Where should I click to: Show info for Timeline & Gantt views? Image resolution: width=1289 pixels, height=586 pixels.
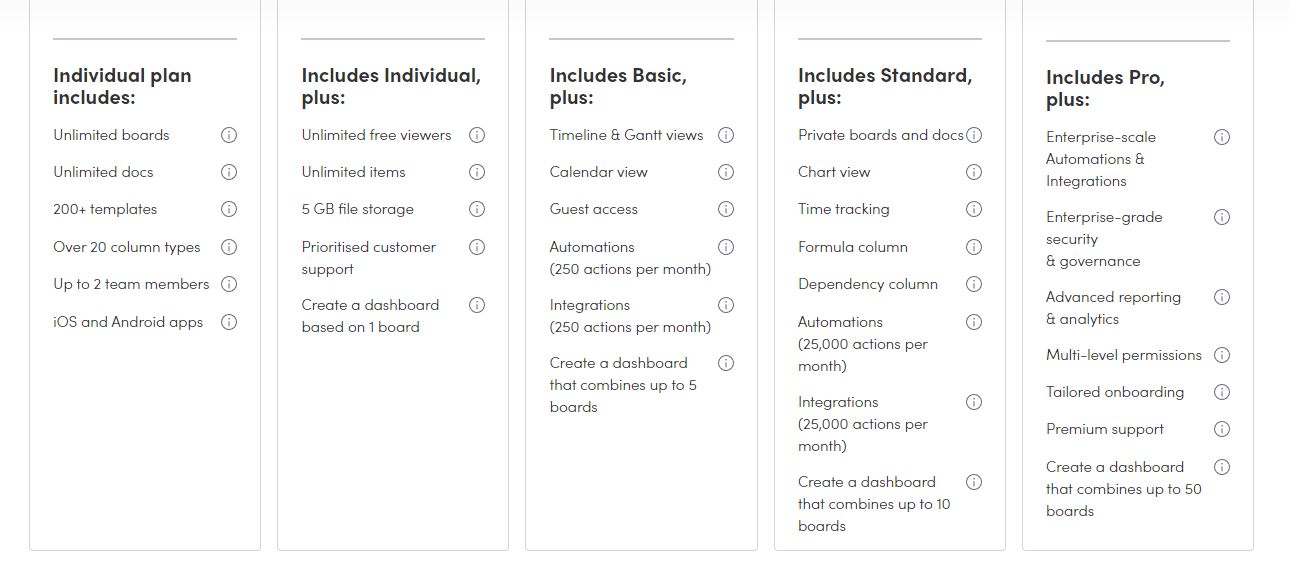(x=726, y=135)
